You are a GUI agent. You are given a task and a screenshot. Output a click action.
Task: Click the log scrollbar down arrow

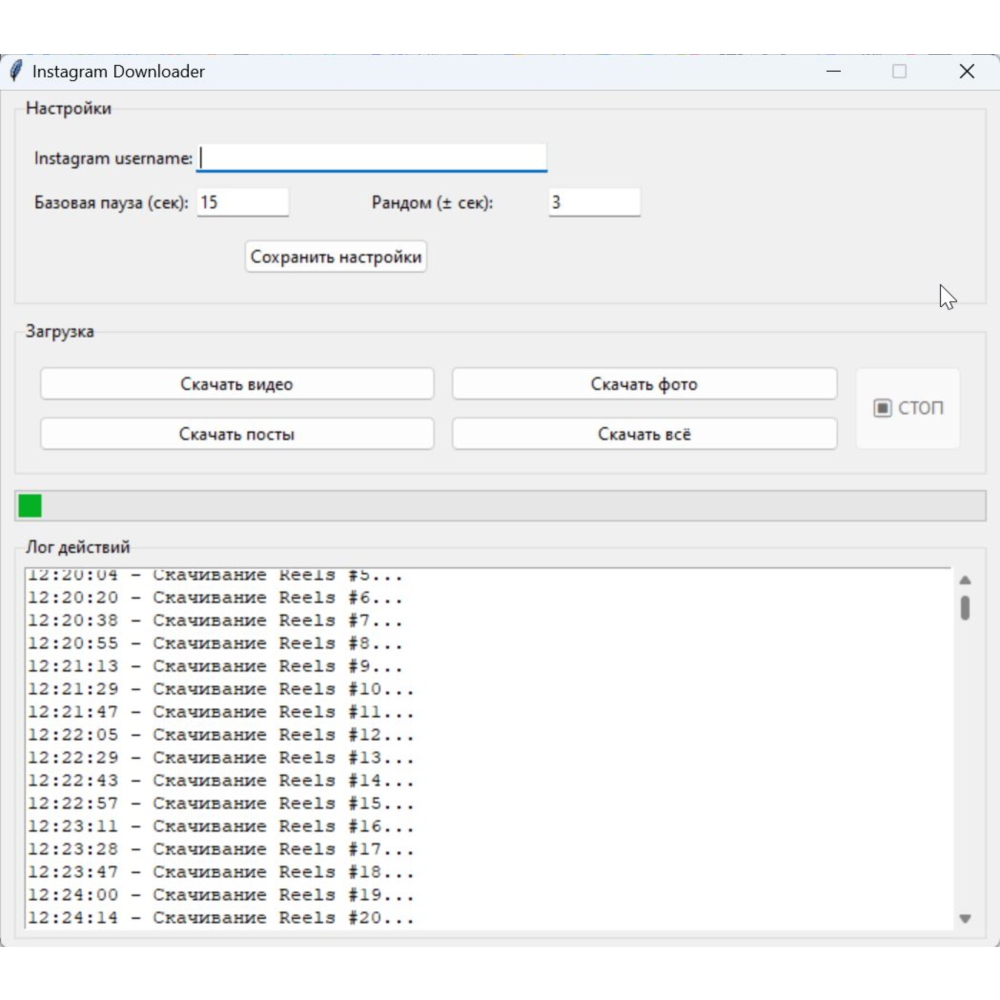pos(965,918)
